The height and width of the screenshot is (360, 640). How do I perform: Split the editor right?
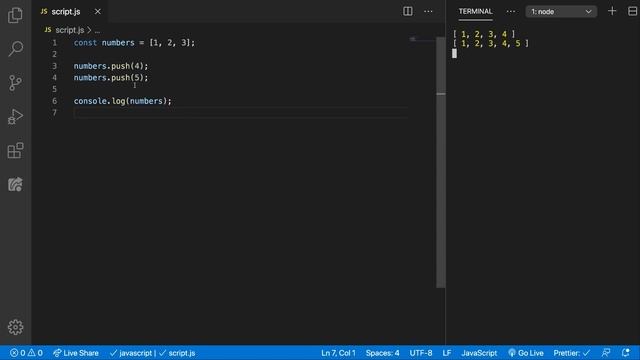[x=407, y=11]
